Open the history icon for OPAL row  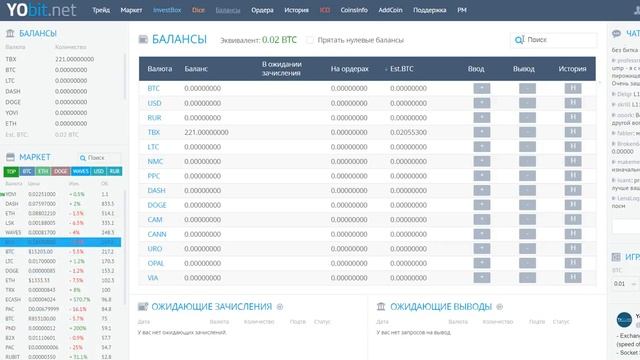573,263
